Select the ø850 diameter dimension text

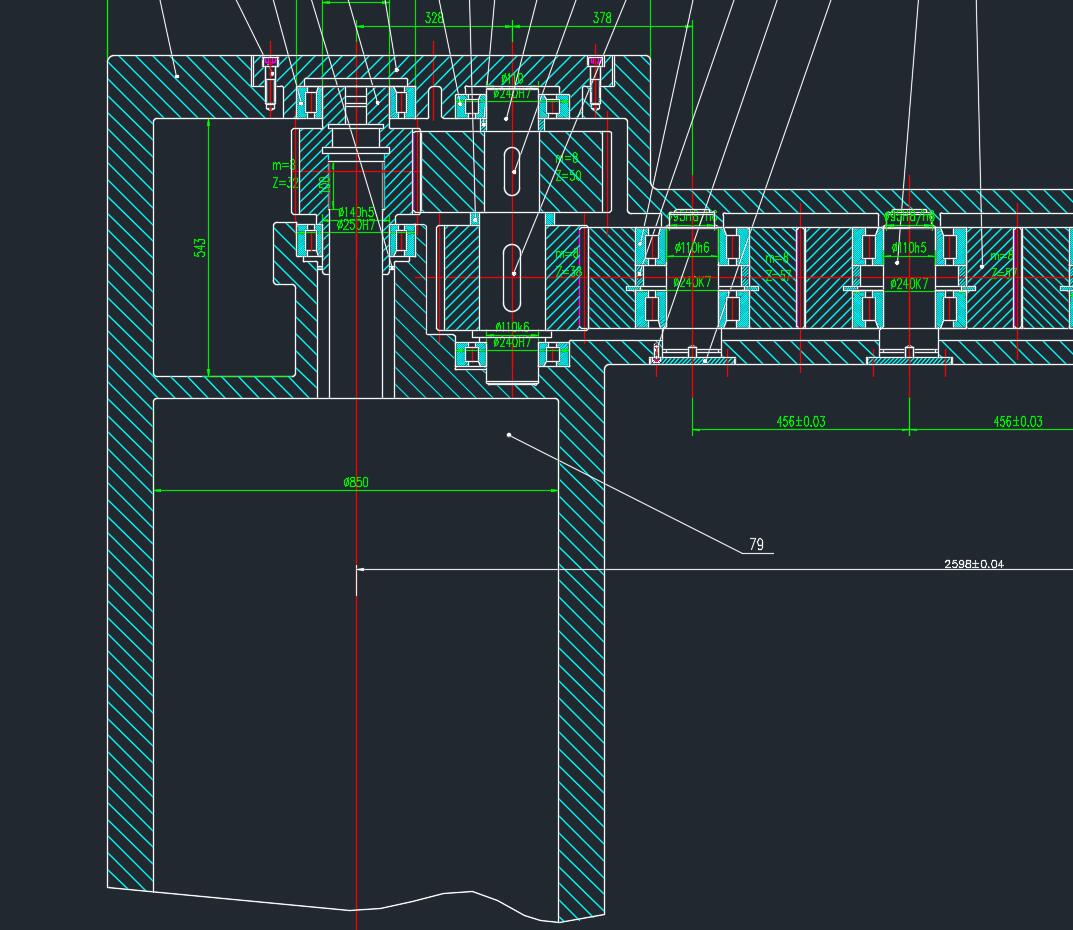pos(356,482)
